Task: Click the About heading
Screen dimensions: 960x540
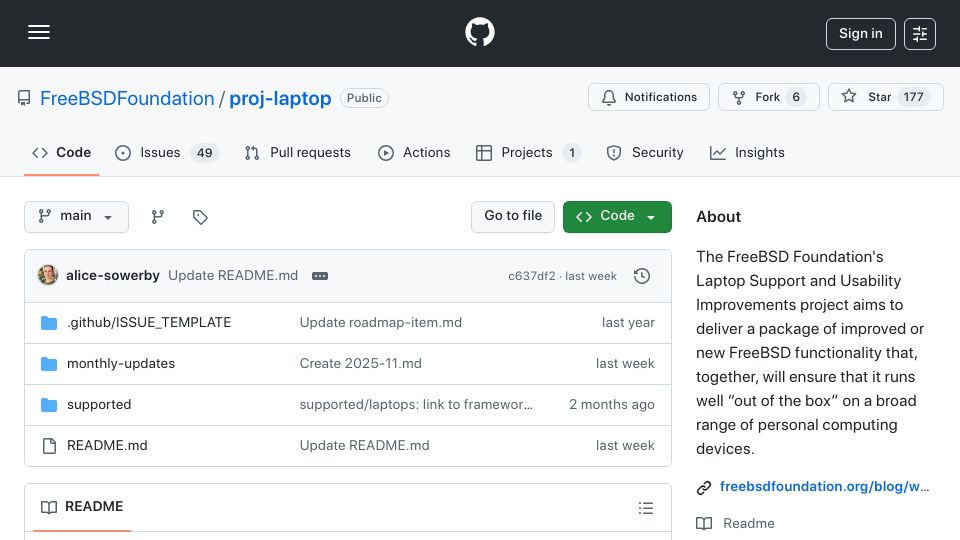Action: [x=718, y=217]
